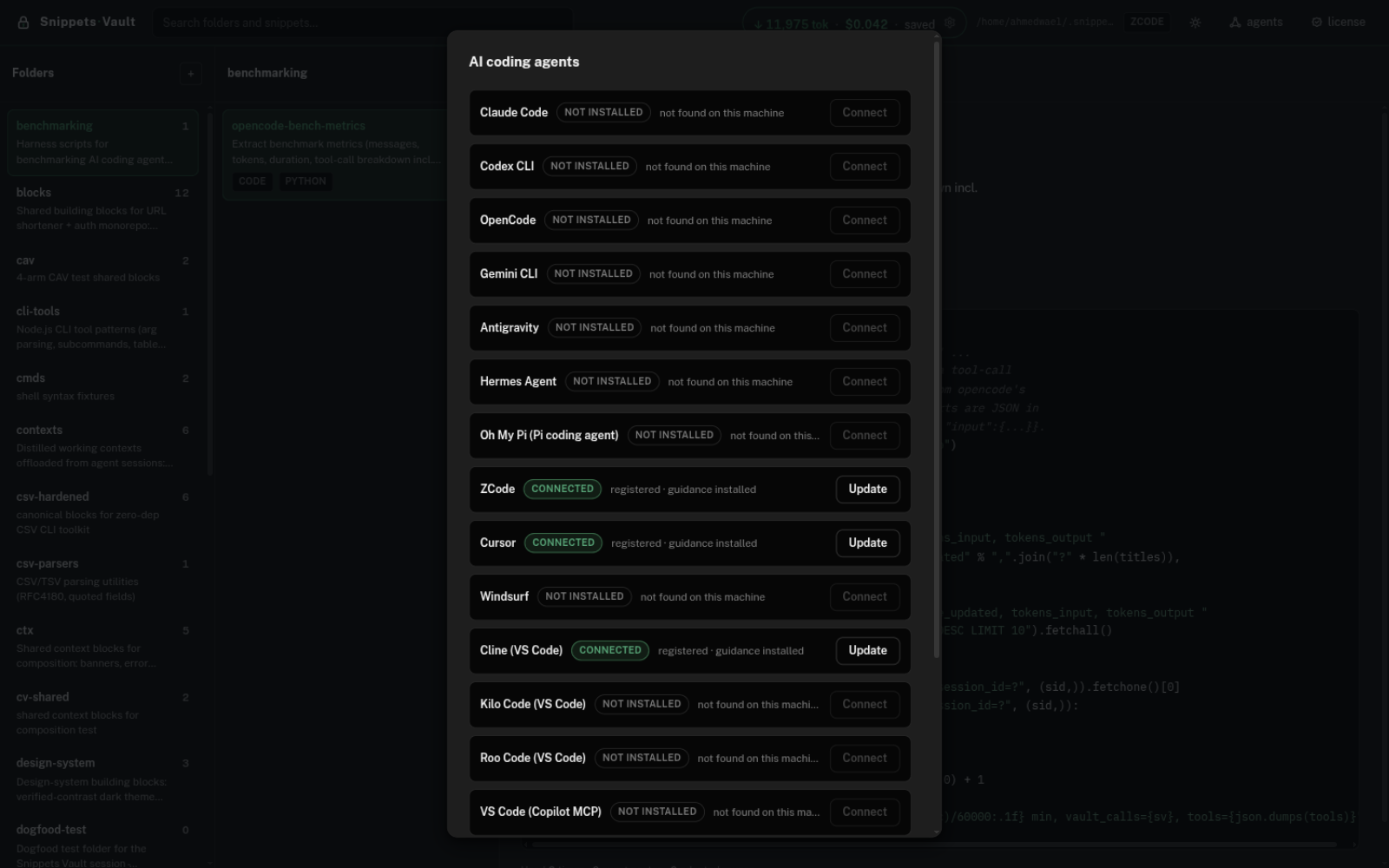Connect the Codex CLI agent

click(865, 167)
